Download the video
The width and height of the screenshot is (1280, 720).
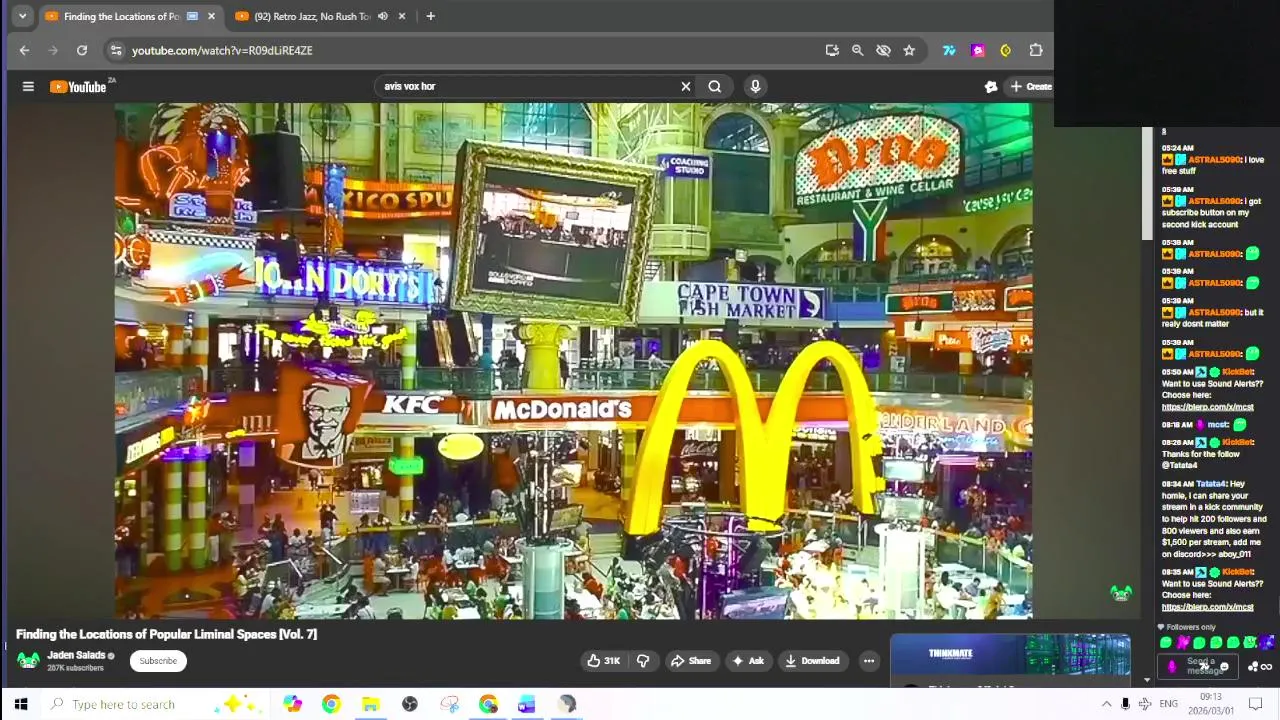click(812, 660)
